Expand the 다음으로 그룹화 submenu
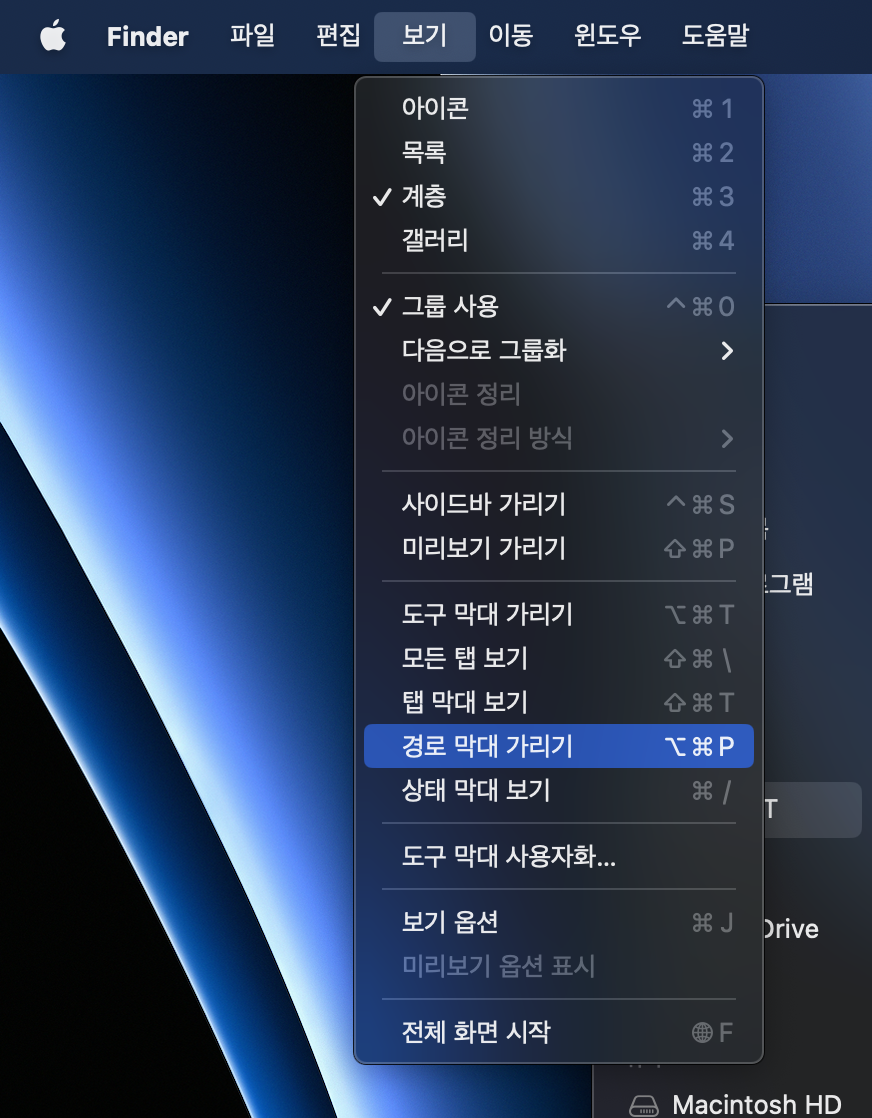 [558, 351]
